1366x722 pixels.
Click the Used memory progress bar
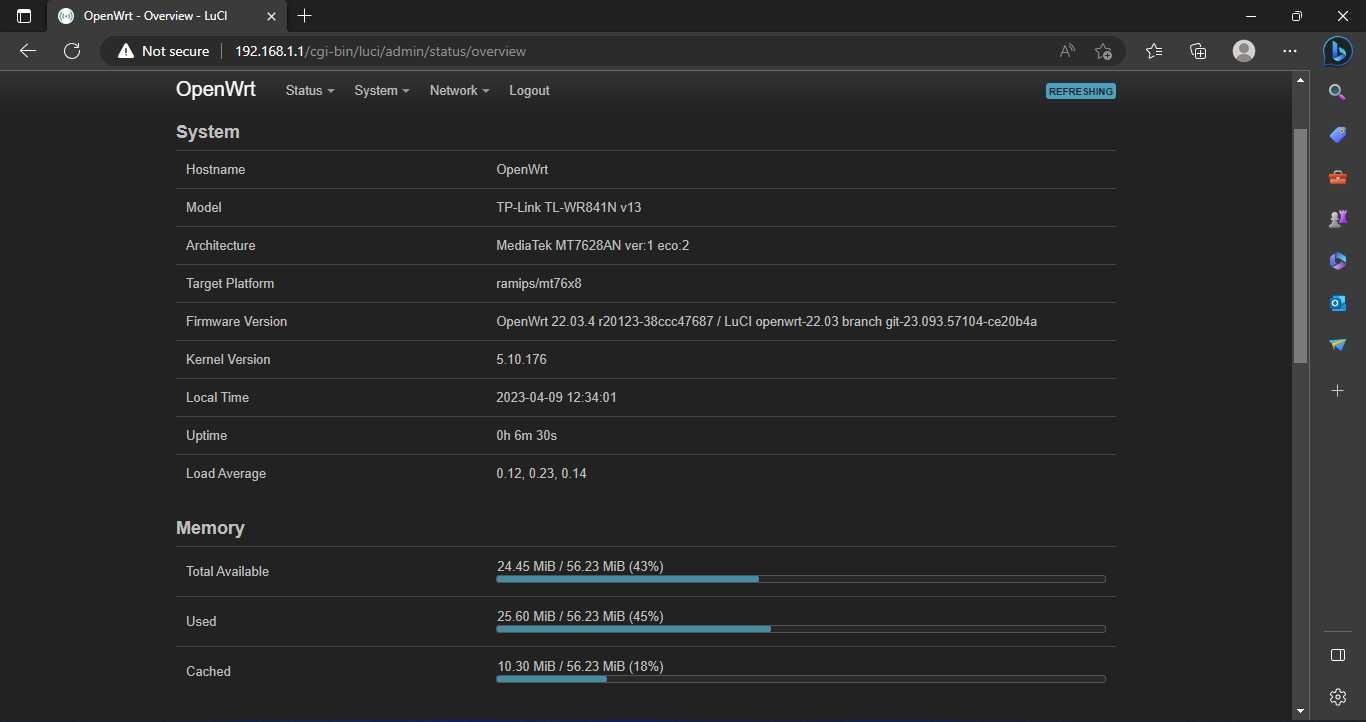tap(801, 629)
